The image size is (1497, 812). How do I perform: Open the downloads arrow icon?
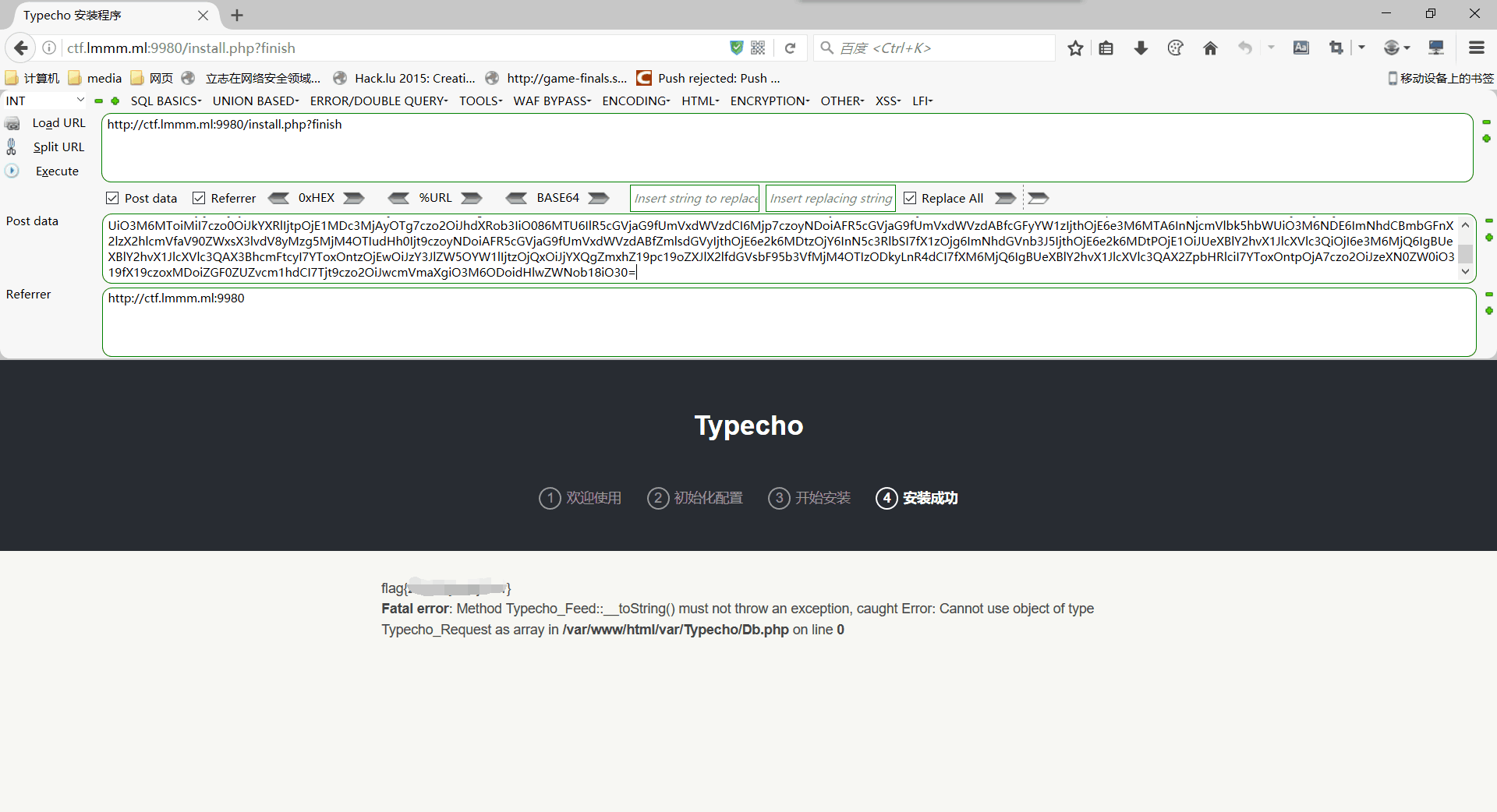(x=1141, y=48)
